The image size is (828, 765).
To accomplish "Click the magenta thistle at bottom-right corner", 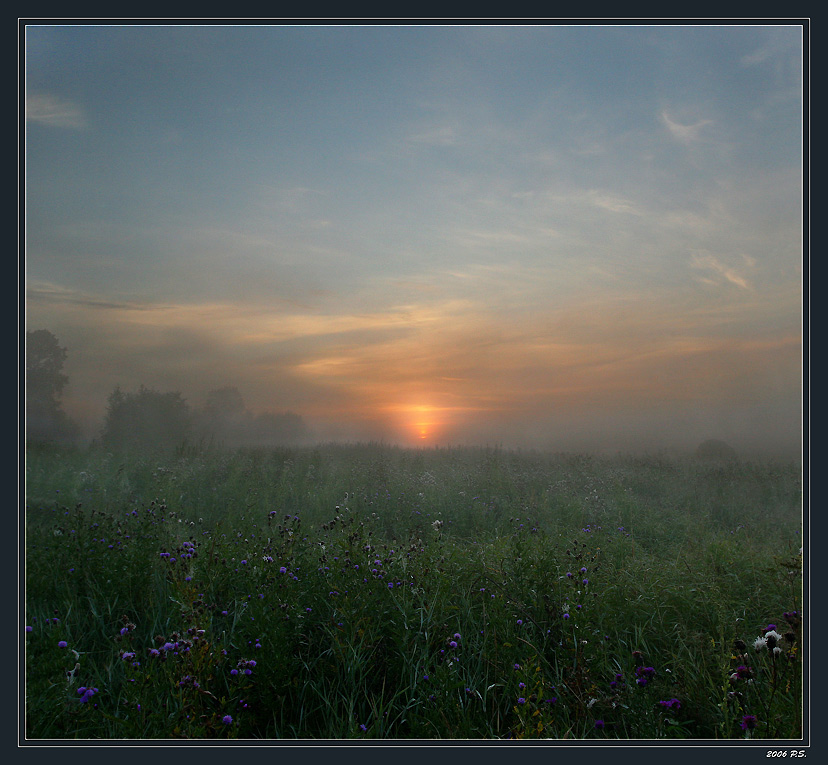I will pos(747,721).
